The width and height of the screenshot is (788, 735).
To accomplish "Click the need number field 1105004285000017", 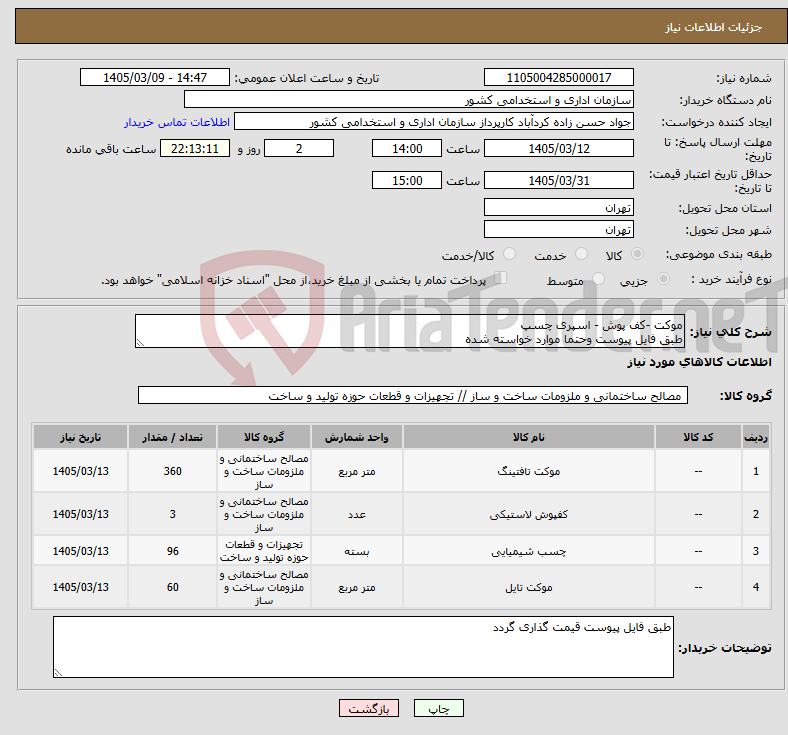I will coord(559,77).
